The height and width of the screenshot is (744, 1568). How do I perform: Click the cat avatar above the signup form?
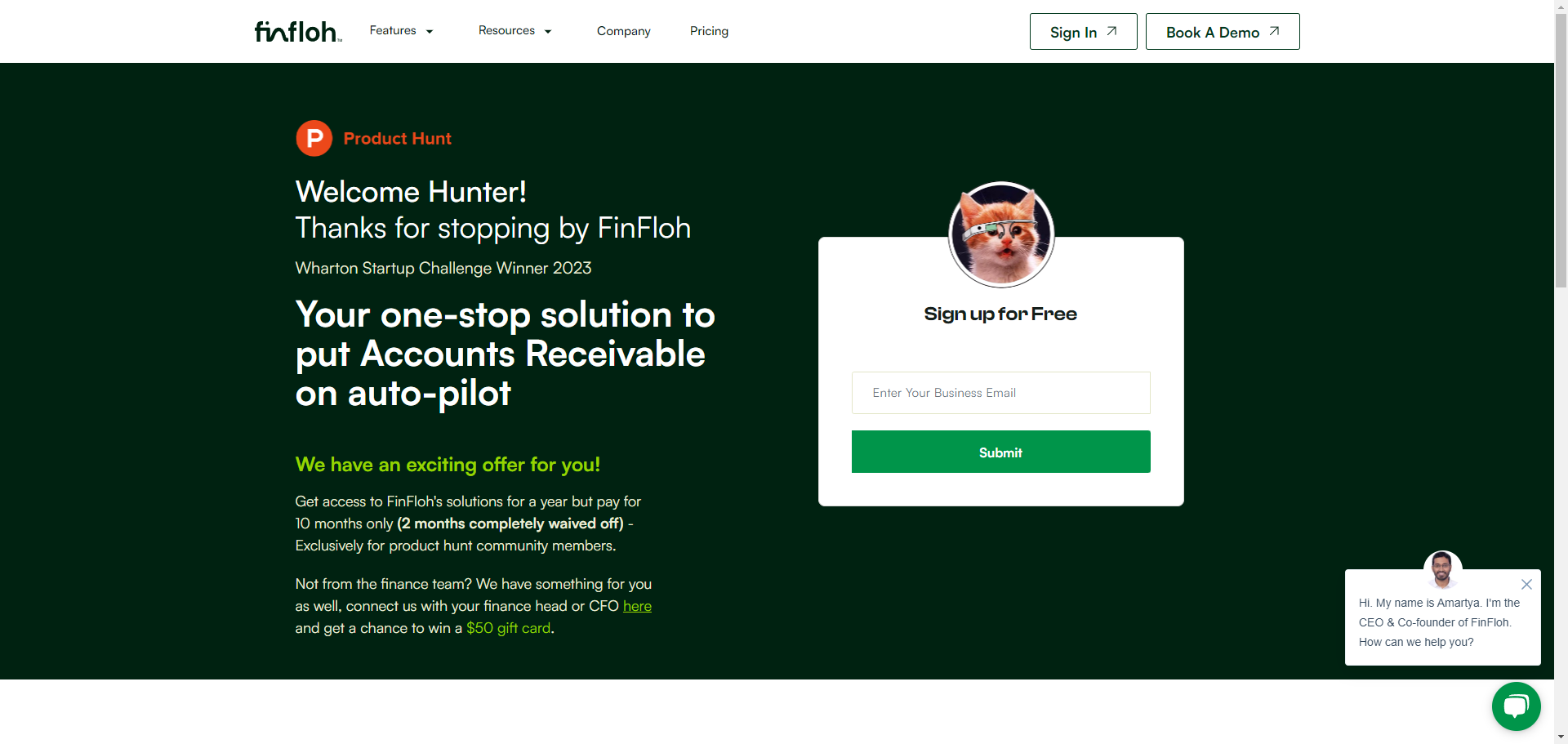click(x=1001, y=234)
